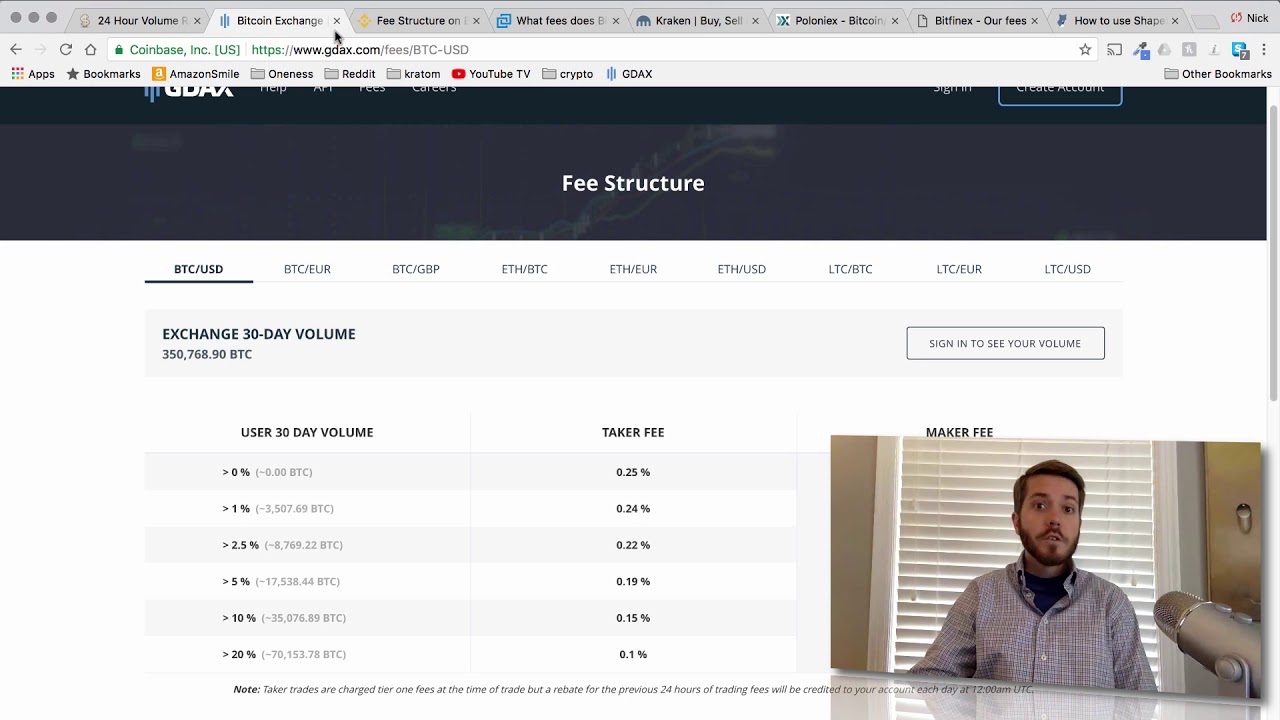Open the browser home page icon

(91, 49)
